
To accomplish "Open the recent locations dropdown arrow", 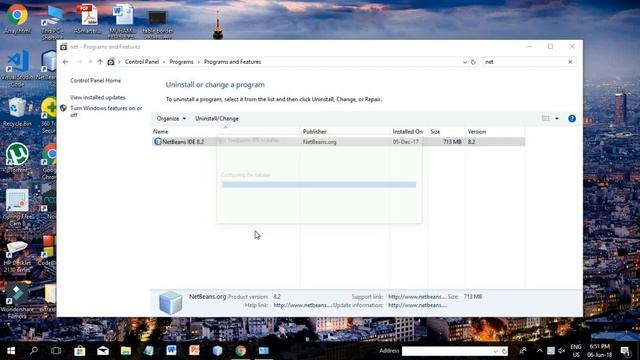I will [x=90, y=62].
